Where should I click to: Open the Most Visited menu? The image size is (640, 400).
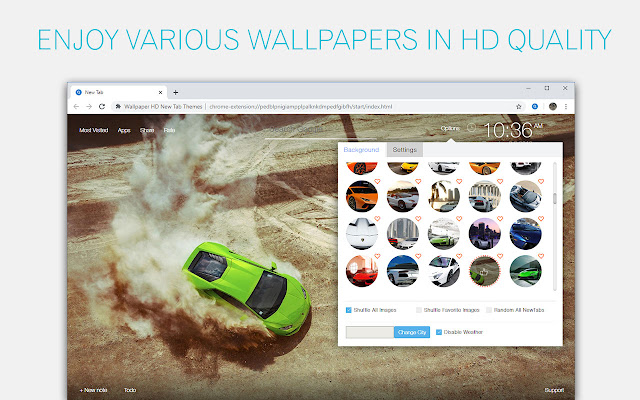click(x=93, y=130)
